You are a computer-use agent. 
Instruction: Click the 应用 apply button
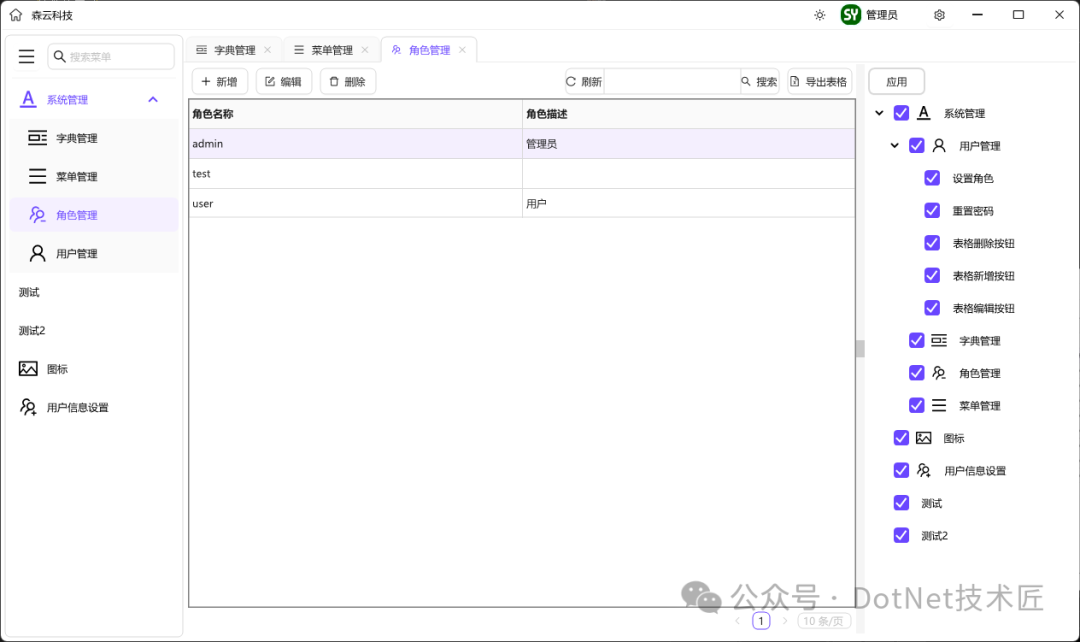896,81
